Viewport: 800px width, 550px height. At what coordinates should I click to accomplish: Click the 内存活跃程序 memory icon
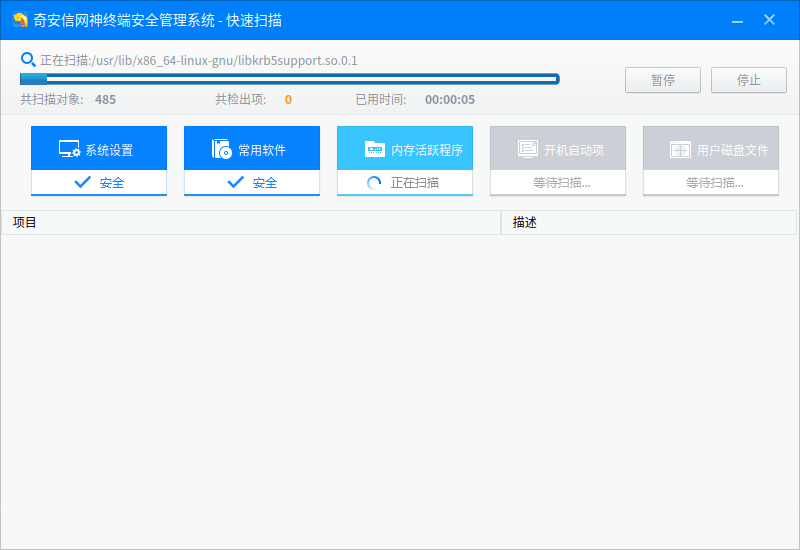click(x=375, y=150)
